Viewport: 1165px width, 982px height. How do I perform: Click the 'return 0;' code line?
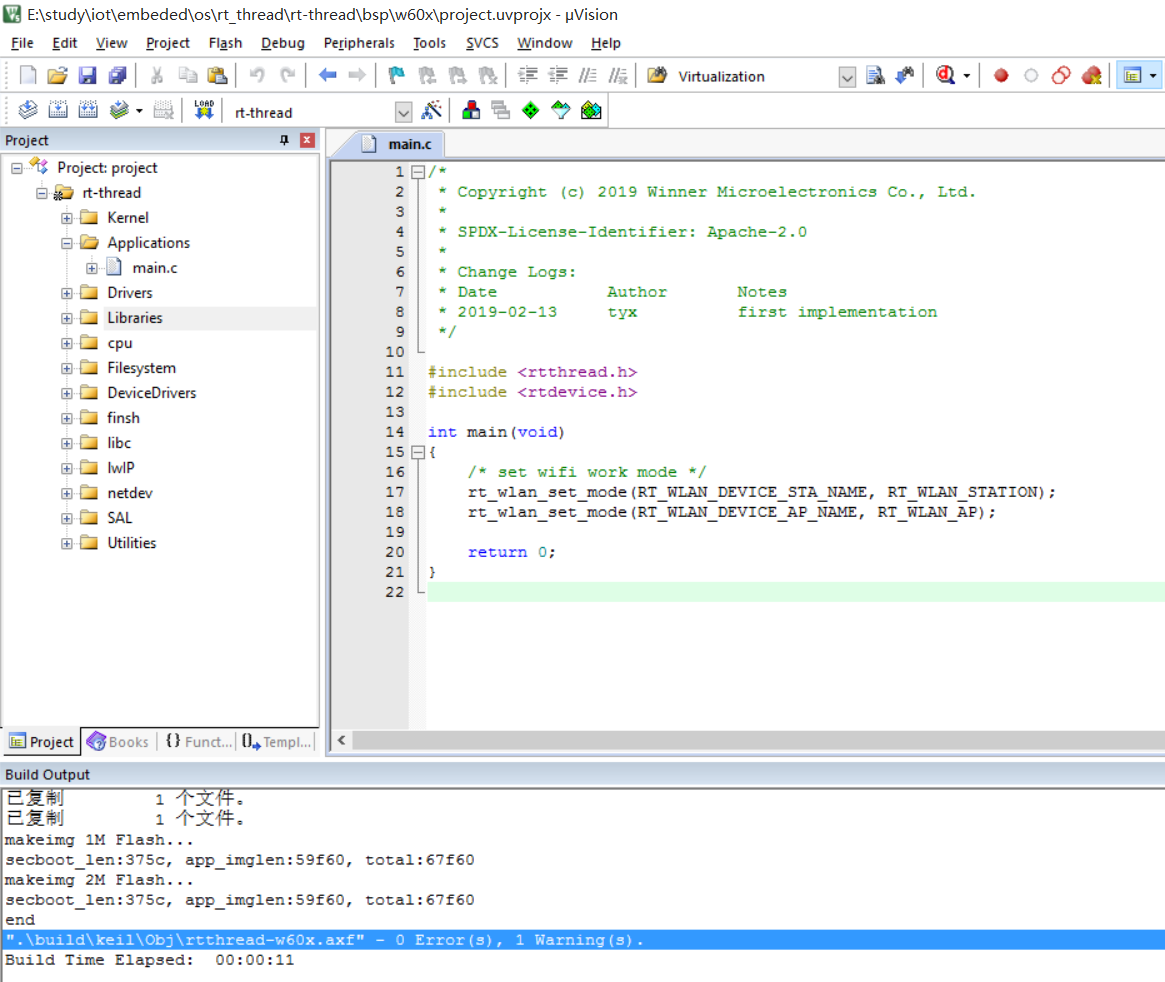tap(511, 553)
